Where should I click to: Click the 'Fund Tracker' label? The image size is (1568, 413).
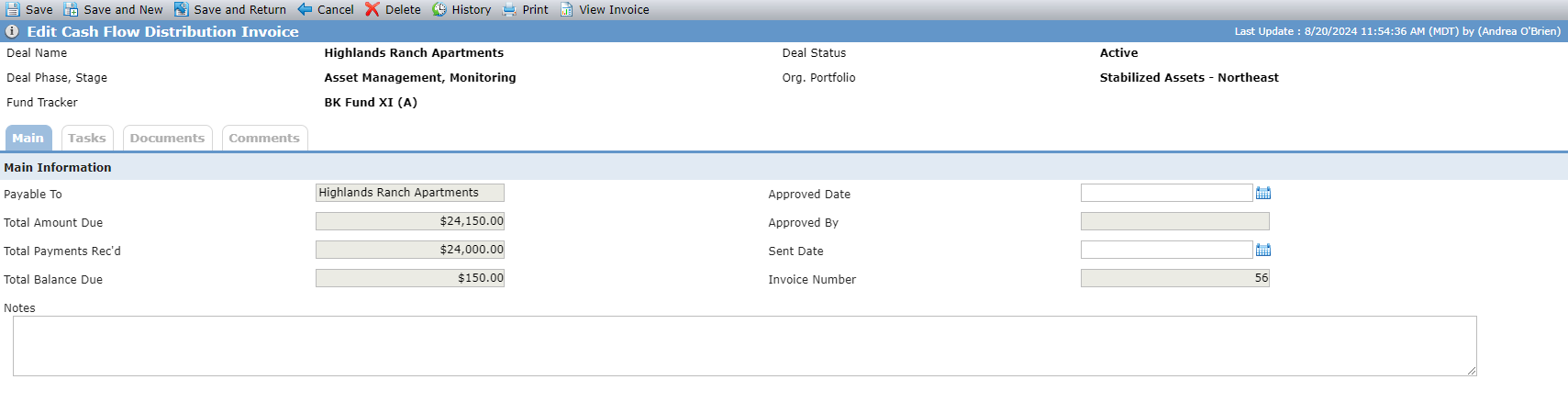point(42,103)
